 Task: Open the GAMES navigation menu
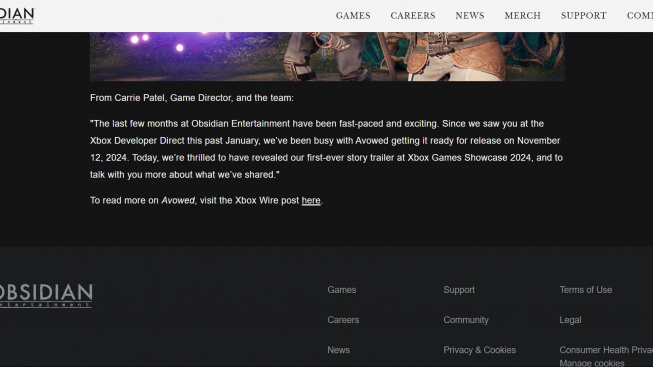tap(353, 16)
